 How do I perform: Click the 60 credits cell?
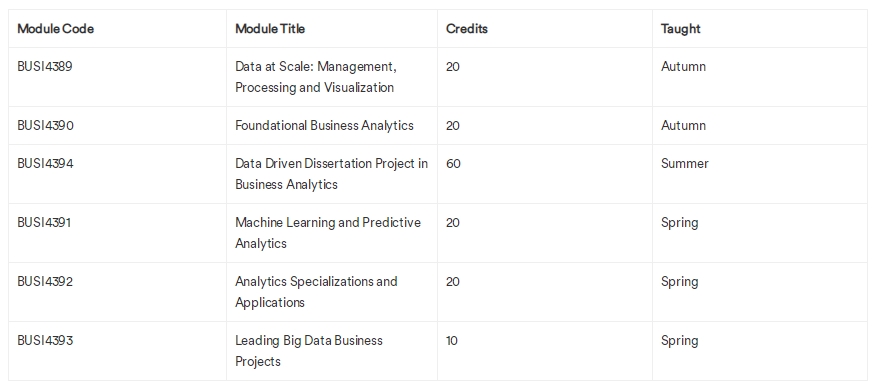[x=453, y=163]
